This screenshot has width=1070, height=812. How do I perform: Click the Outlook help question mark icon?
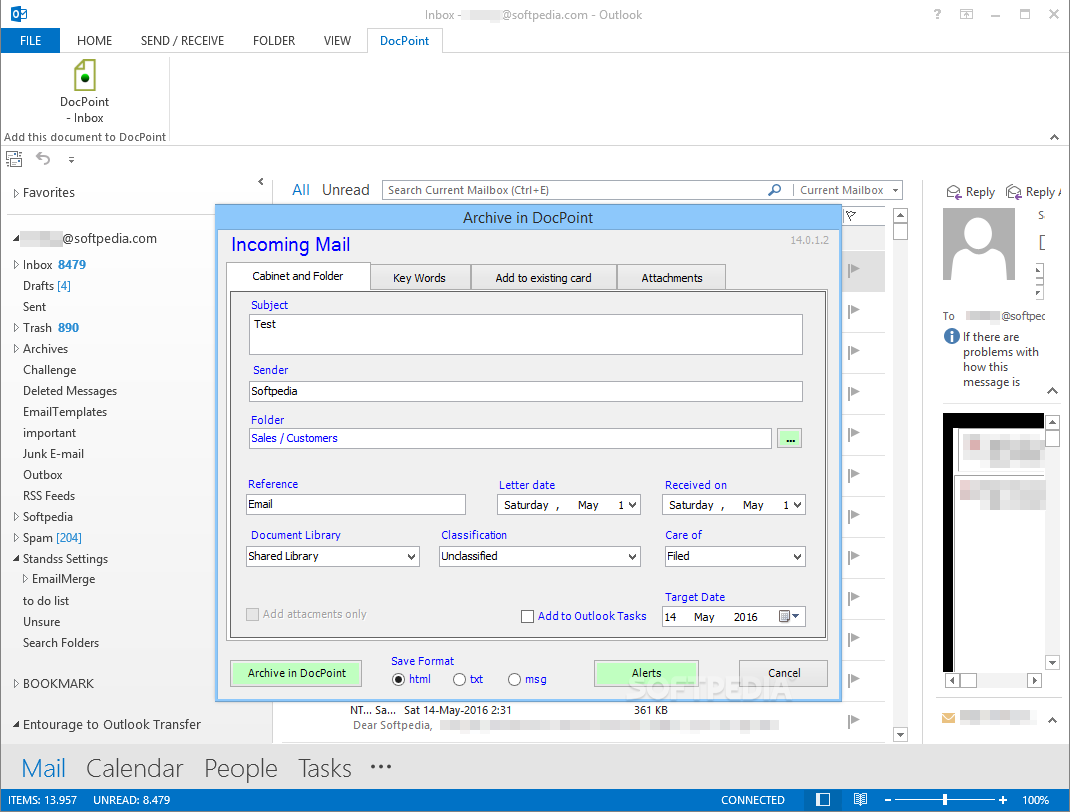click(938, 14)
